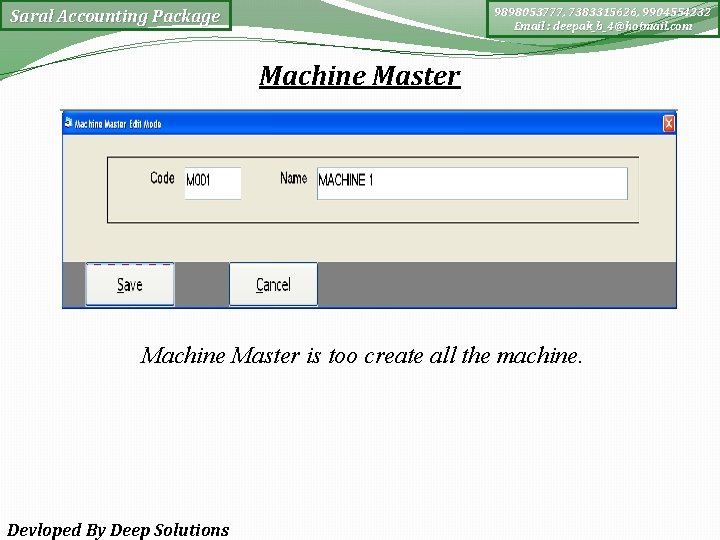This screenshot has height=540, width=720.
Task: Click the 'Machine Master' slide heading
Action: (360, 76)
